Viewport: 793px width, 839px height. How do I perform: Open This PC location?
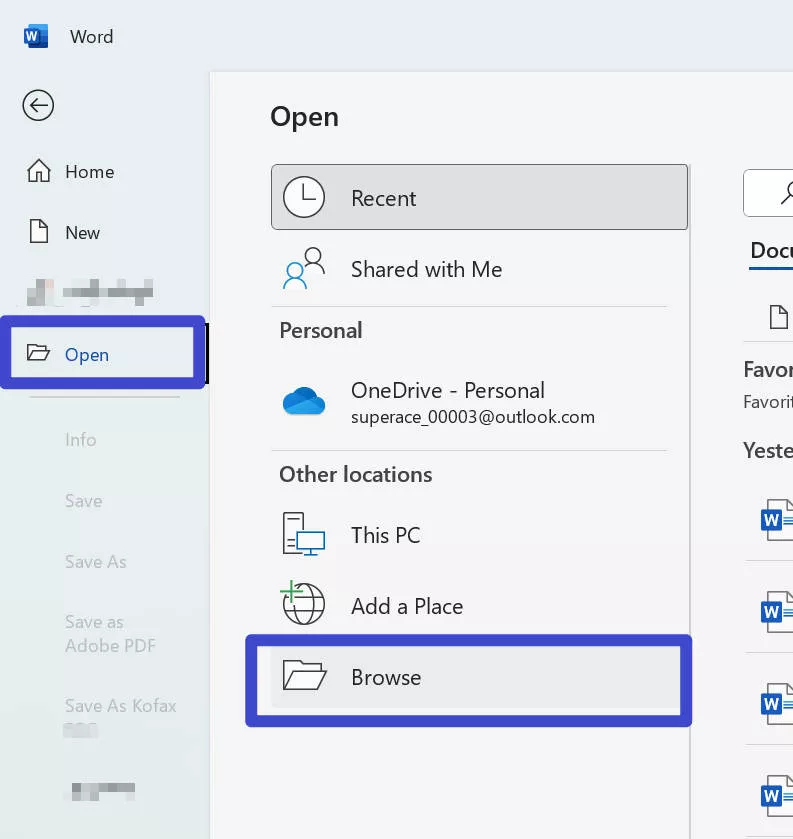479,535
